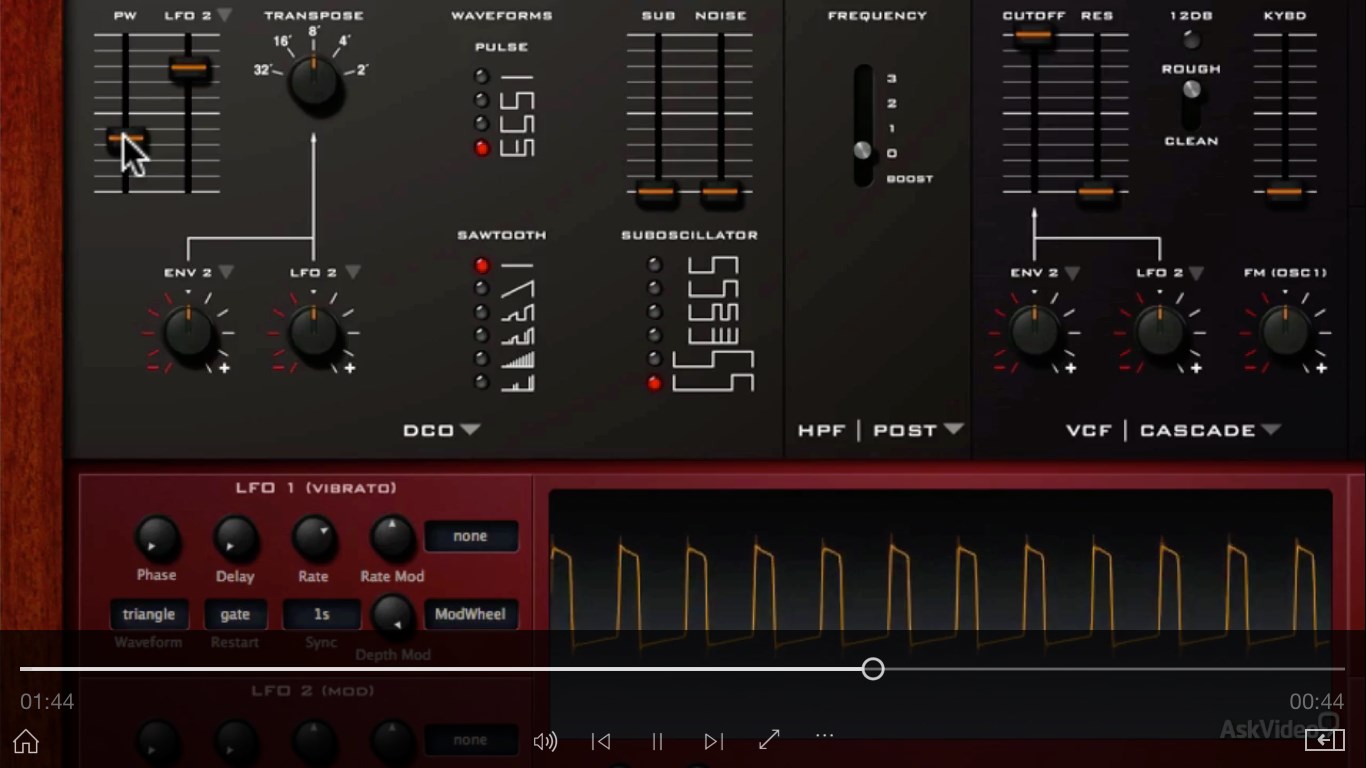Click the KYBD tracking slider handle
Viewport: 1366px width, 768px height.
(1284, 192)
